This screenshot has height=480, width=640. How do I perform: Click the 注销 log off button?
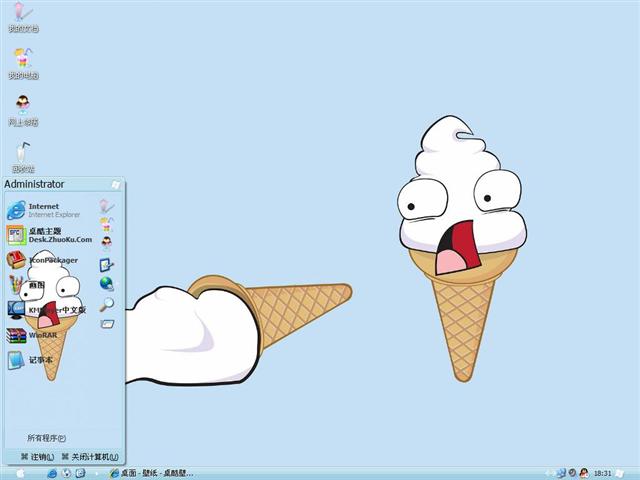(37, 457)
